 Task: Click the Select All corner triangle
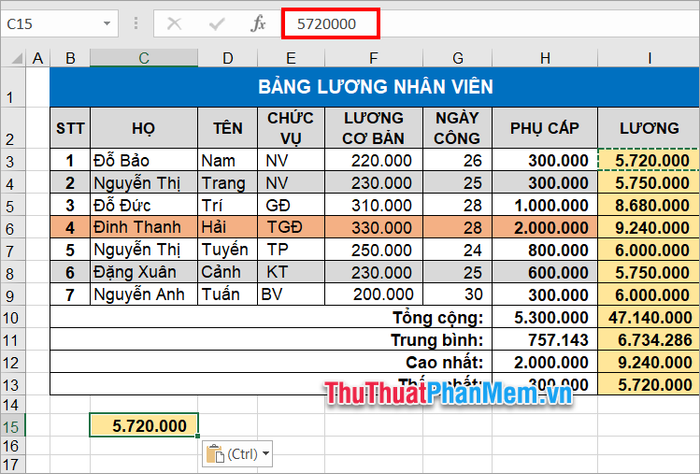12,60
